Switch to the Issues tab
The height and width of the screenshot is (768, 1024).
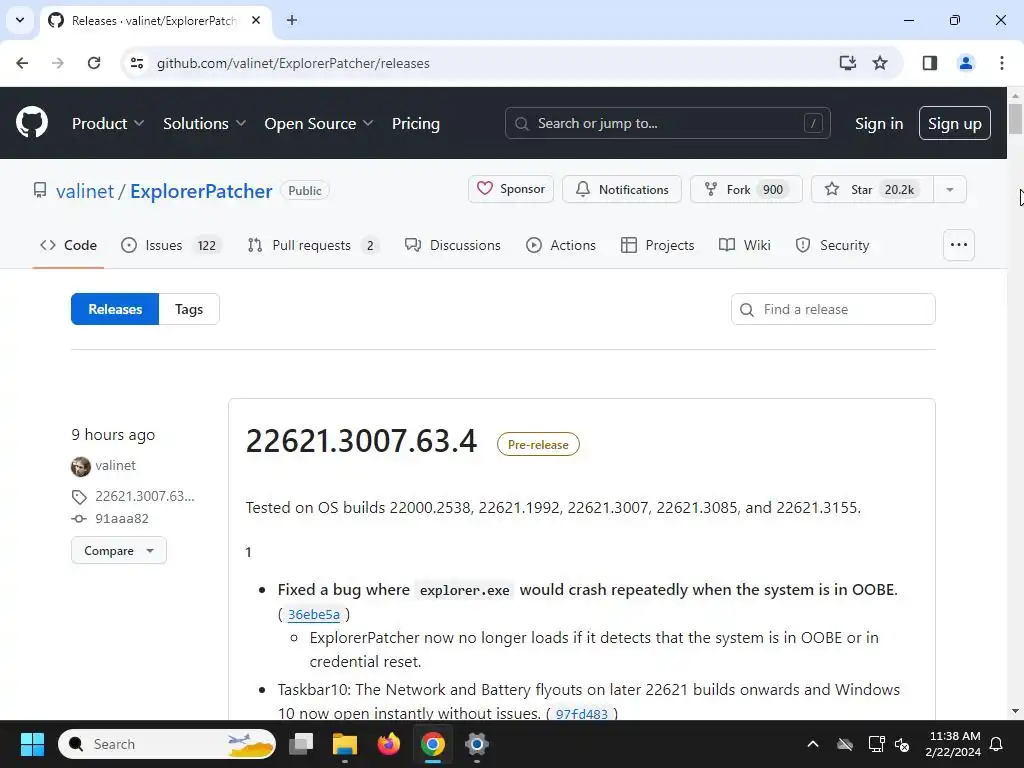[x=171, y=245]
